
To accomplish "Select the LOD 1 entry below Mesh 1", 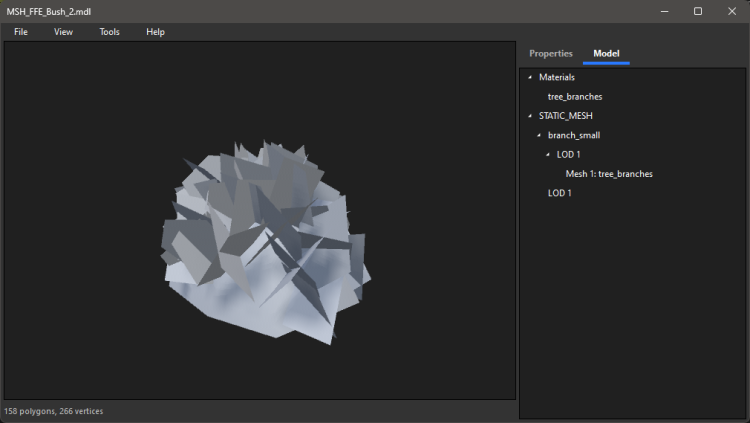I will 560,193.
